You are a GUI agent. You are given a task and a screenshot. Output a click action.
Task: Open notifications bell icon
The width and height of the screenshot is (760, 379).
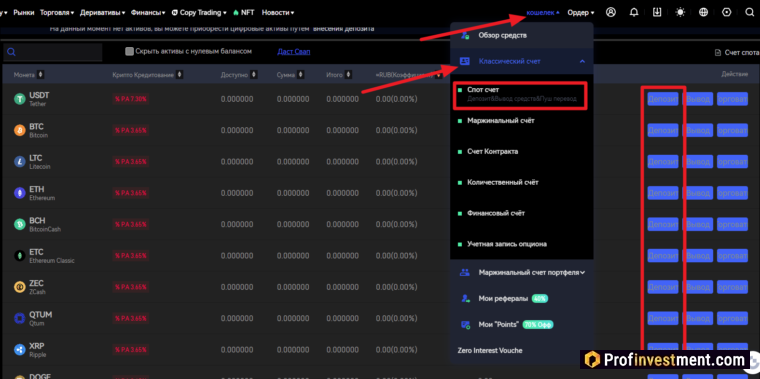tap(634, 13)
